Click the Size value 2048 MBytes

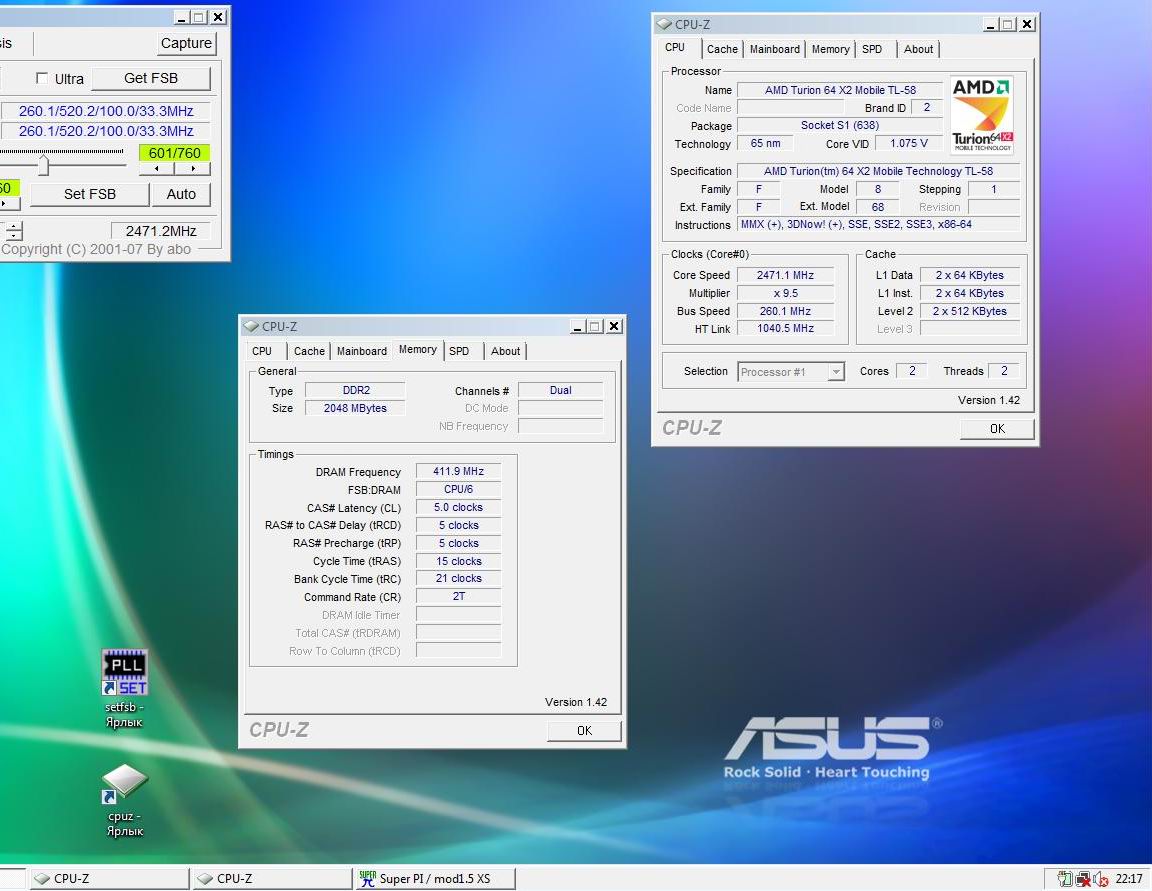coord(356,408)
